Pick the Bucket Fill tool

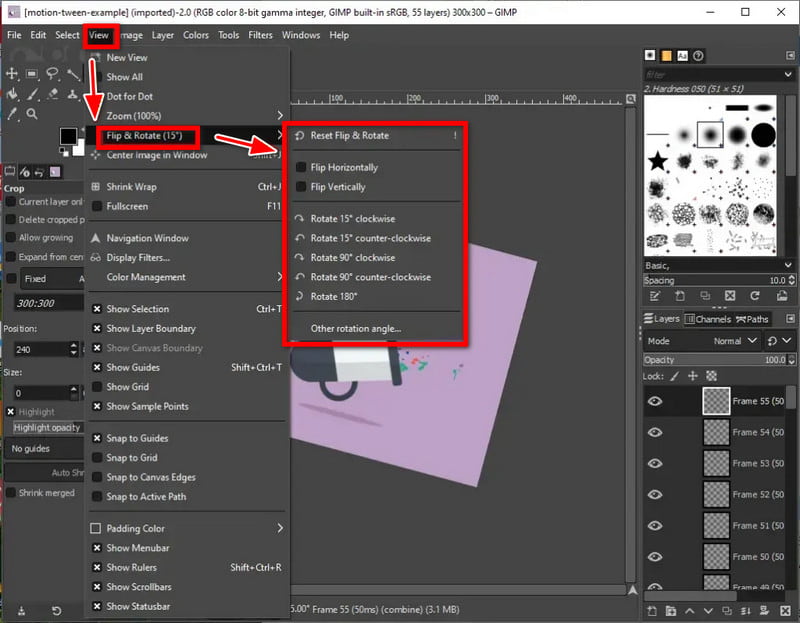pyautogui.click(x=13, y=94)
